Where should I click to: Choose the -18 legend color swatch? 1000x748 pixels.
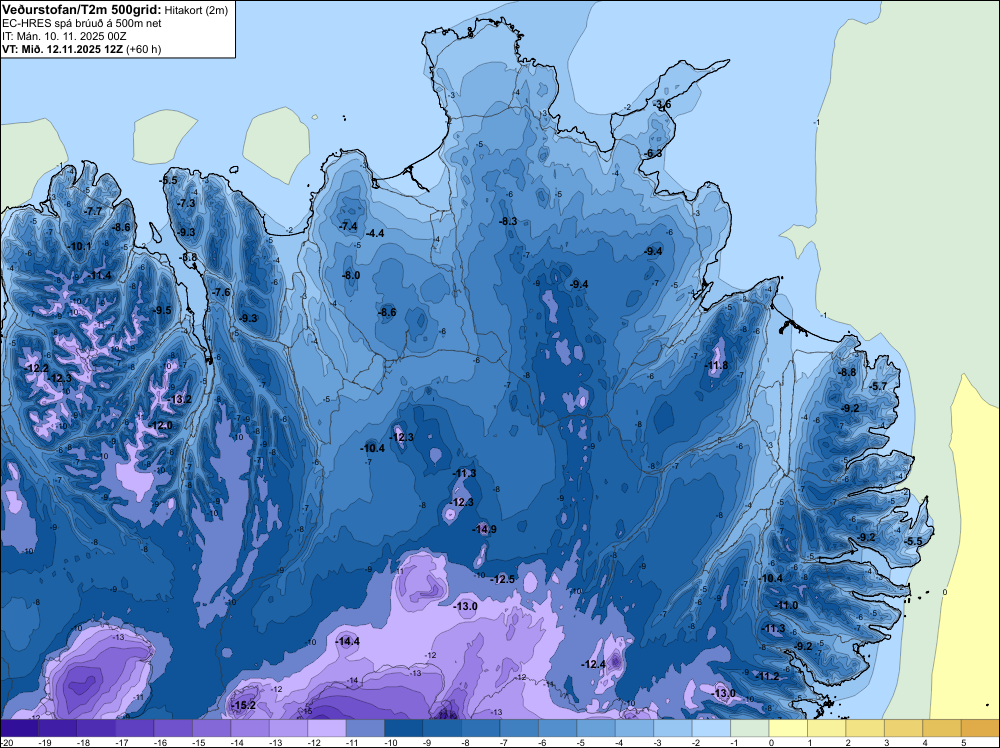(96, 727)
